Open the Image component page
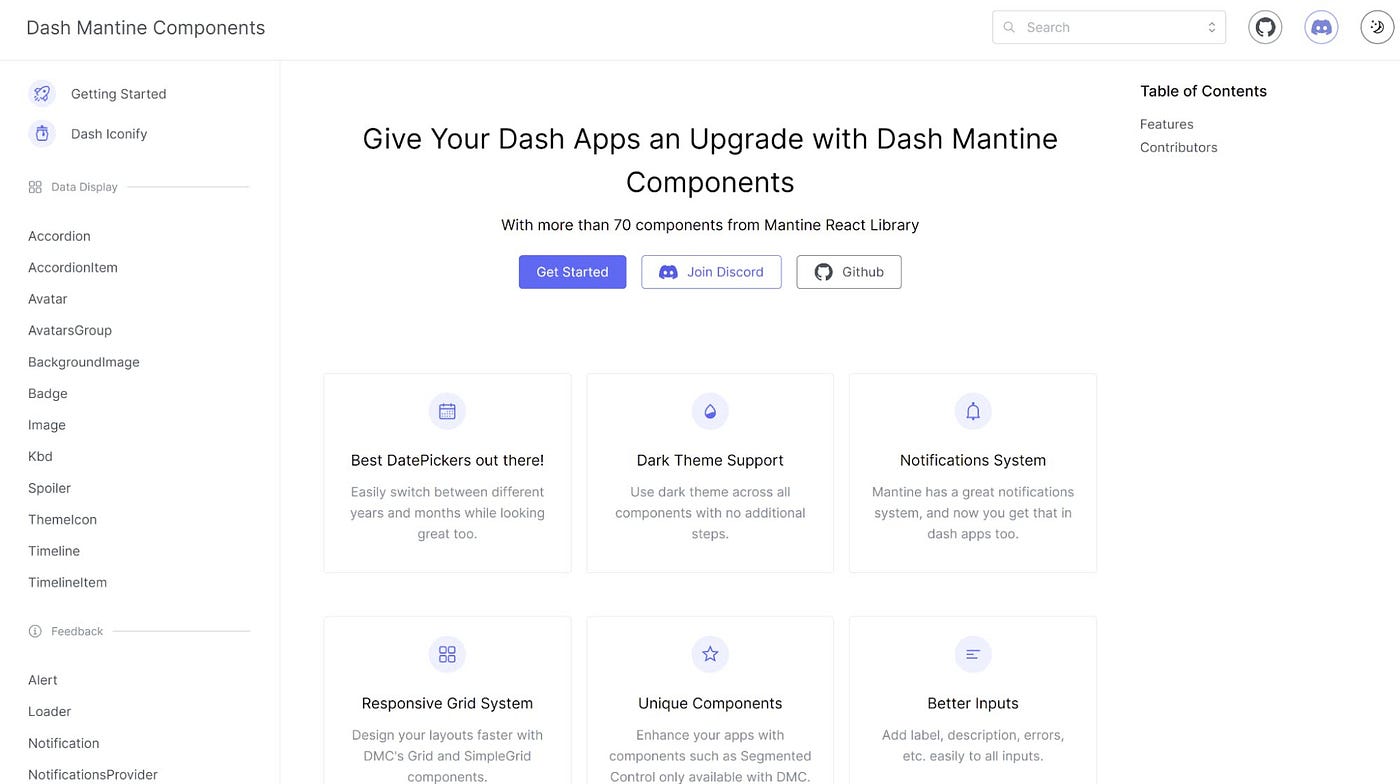1400x784 pixels. coord(47,425)
